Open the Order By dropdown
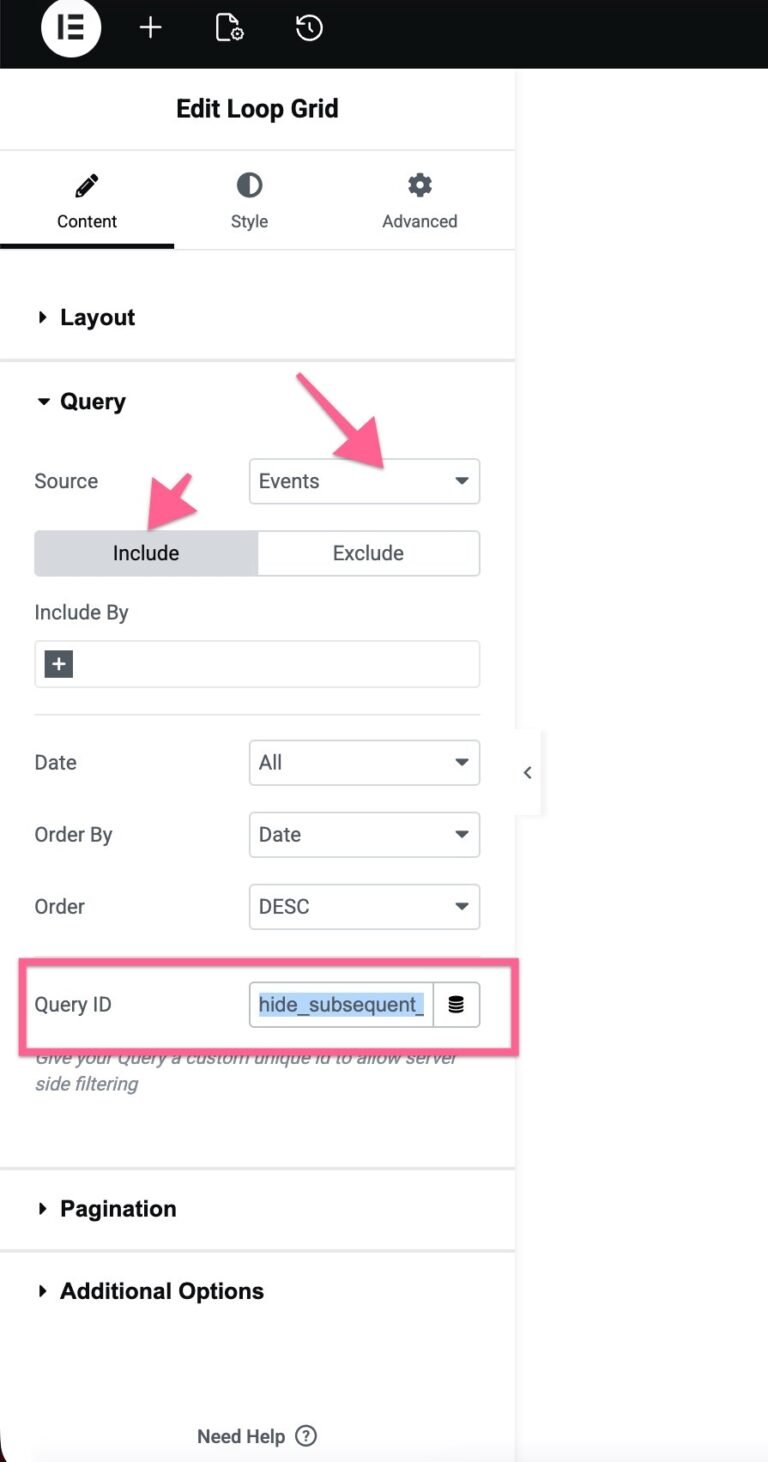The width and height of the screenshot is (768, 1462). [x=364, y=834]
